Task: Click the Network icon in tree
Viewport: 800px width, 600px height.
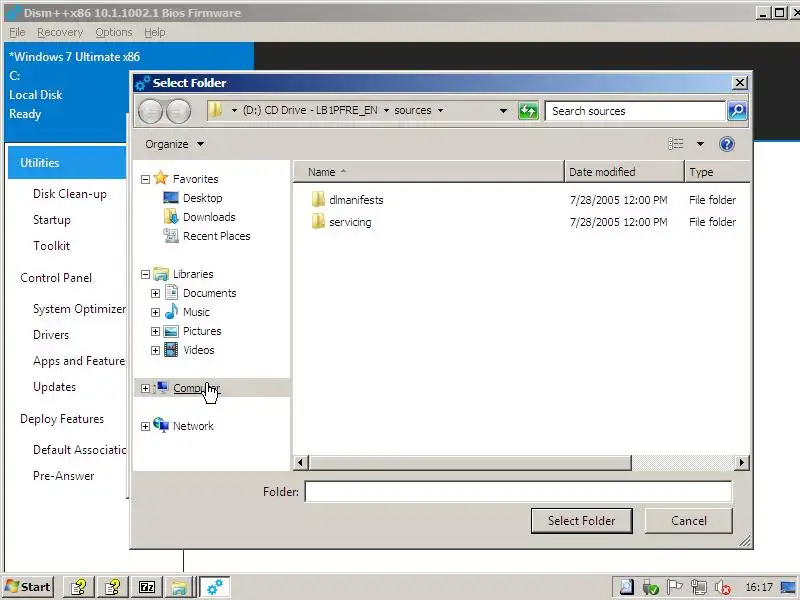Action: (x=161, y=426)
